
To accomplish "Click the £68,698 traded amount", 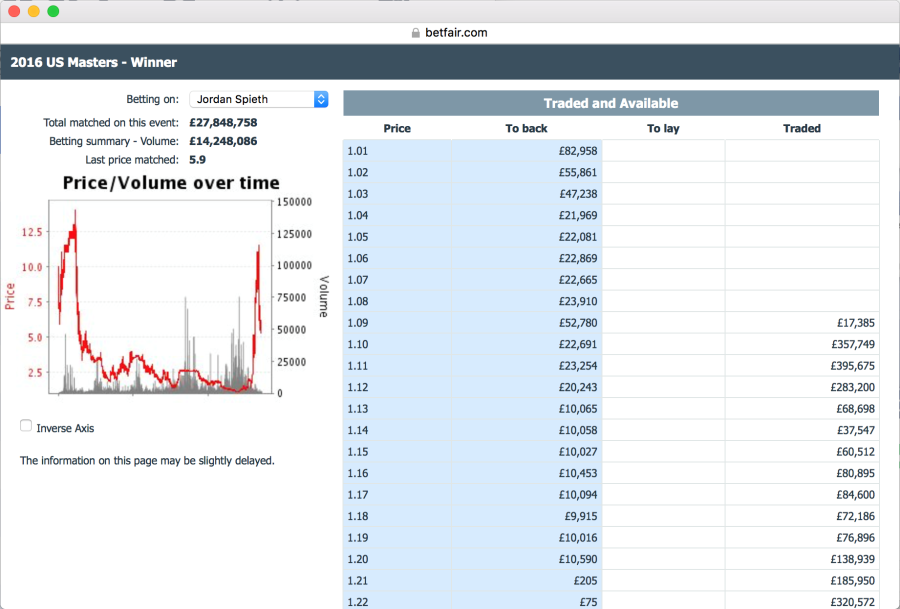I will [x=856, y=409].
